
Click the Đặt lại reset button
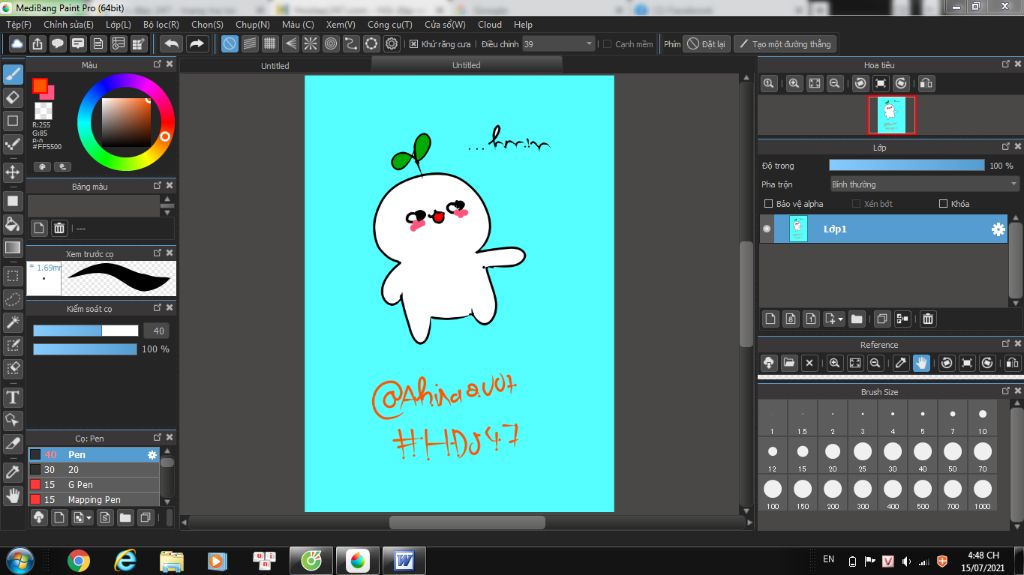coord(707,44)
